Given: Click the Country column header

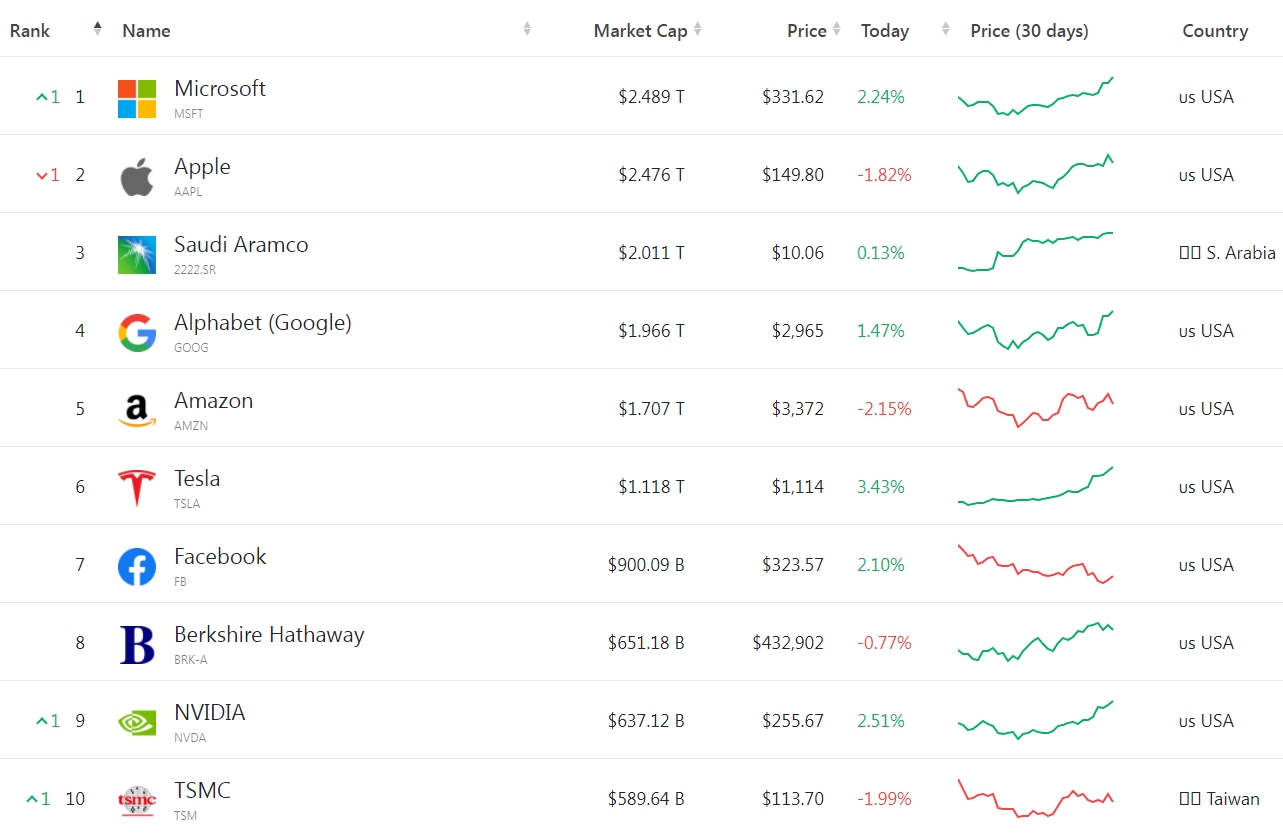Looking at the screenshot, I should pyautogui.click(x=1215, y=31).
